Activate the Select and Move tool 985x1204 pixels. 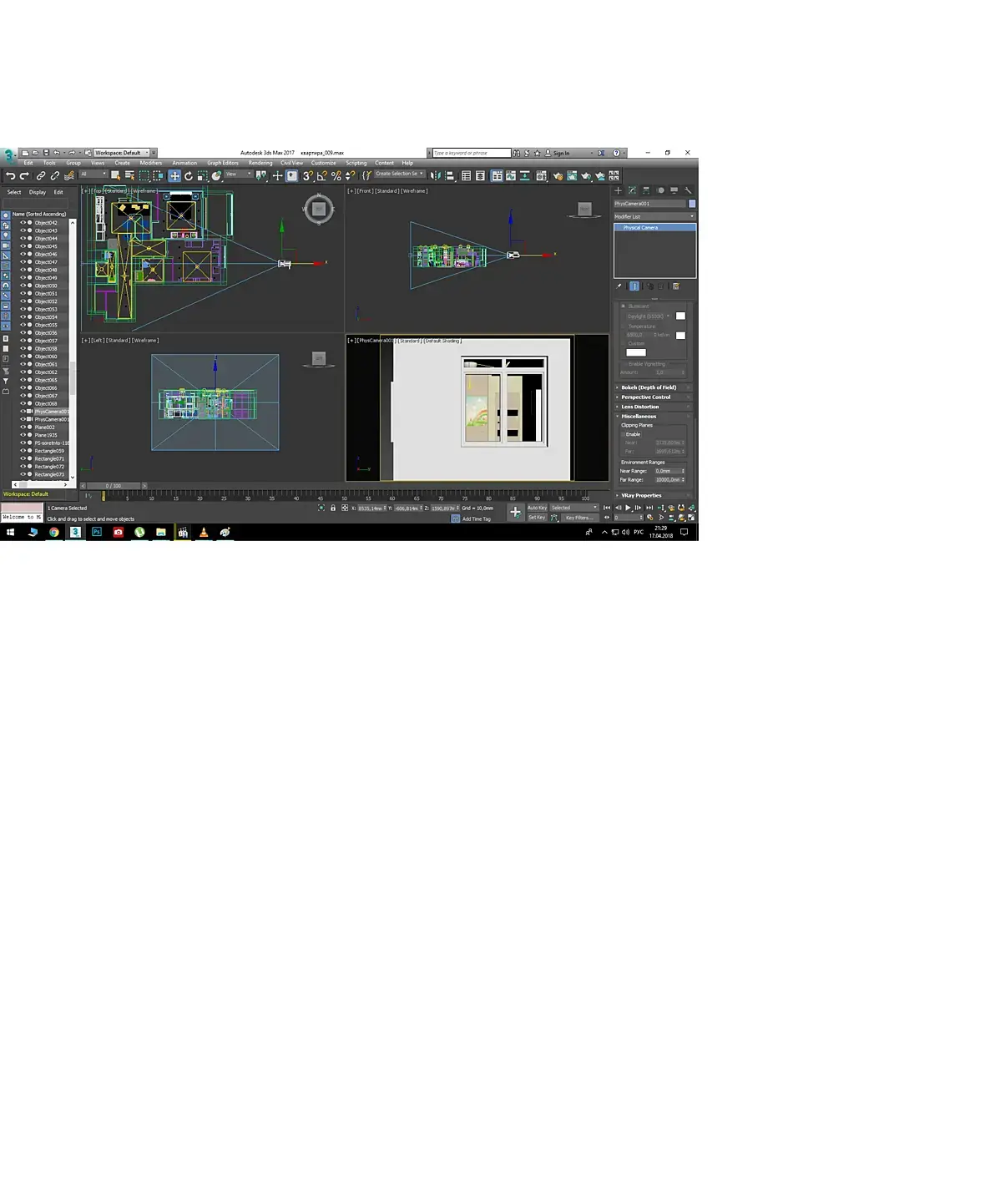pyautogui.click(x=174, y=176)
